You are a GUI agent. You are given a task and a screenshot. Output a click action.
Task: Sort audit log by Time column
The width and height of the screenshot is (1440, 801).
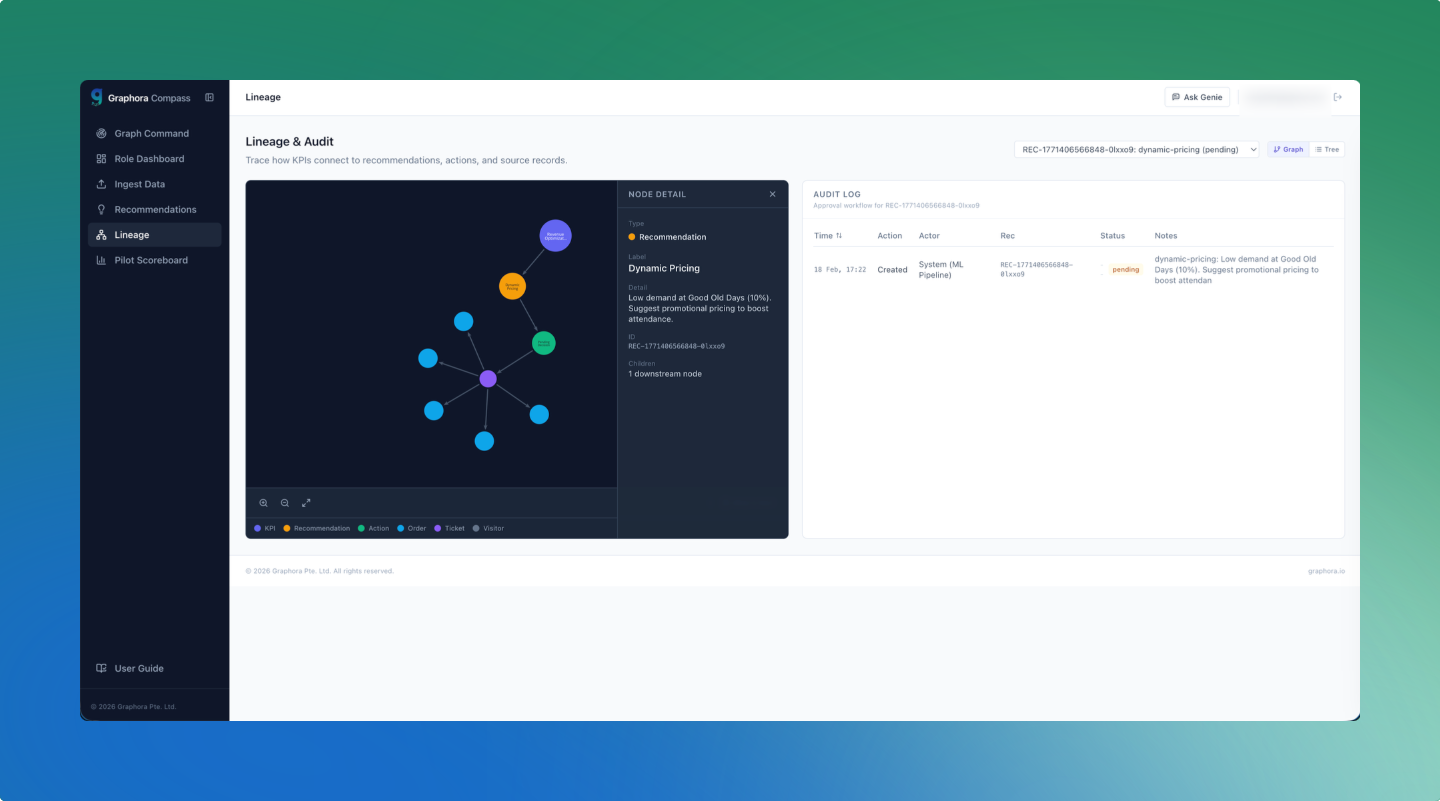tap(828, 236)
